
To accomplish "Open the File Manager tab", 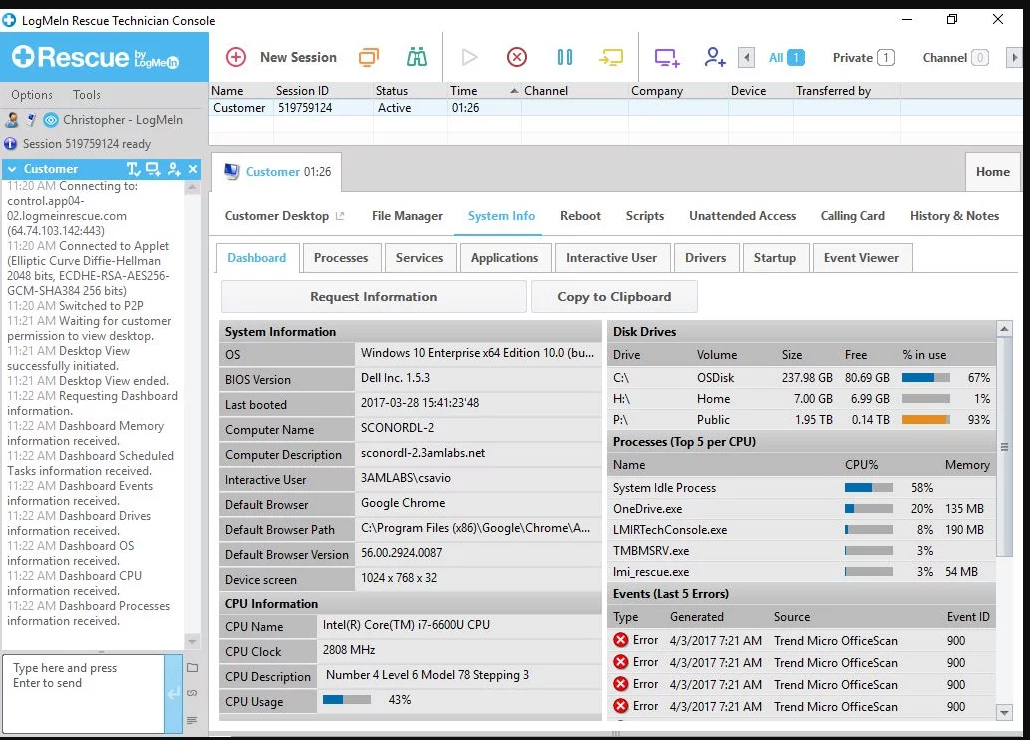I will (407, 216).
